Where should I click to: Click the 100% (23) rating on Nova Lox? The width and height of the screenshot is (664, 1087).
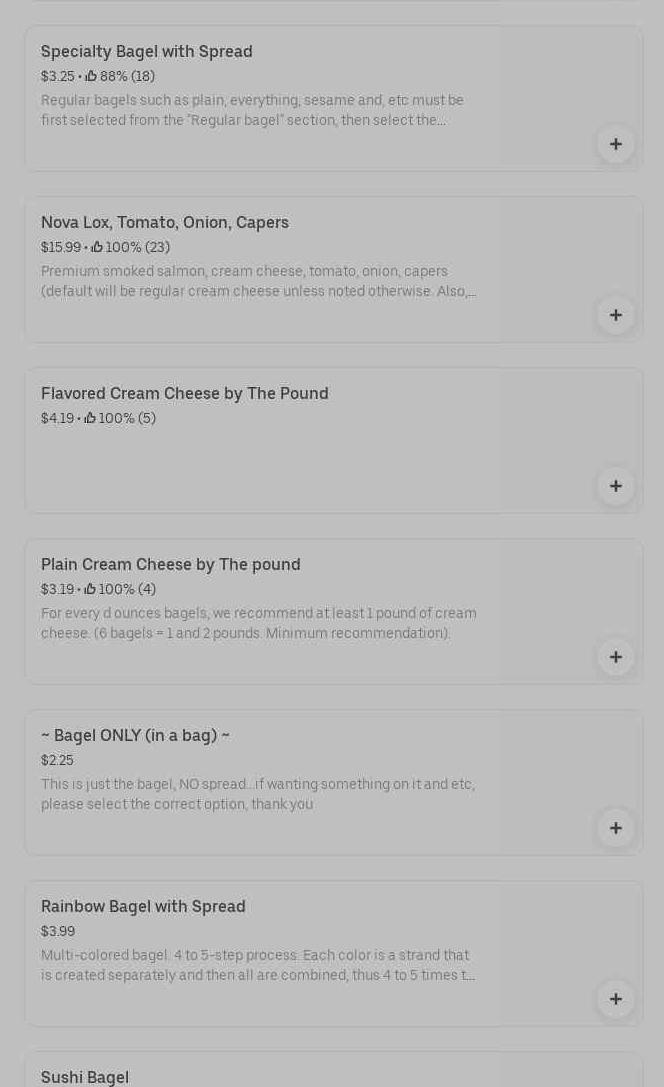[x=131, y=248]
